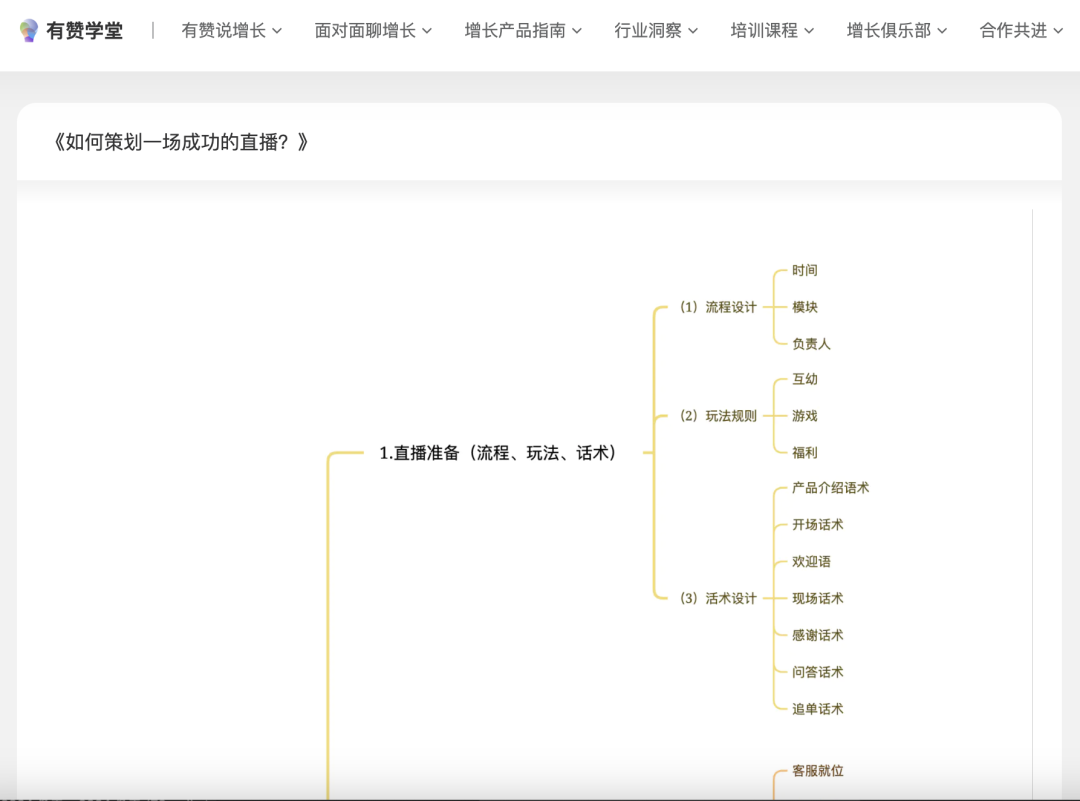Image resolution: width=1080 pixels, height=801 pixels.
Task: Expand the 培训课程 chevron
Action: pyautogui.click(x=810, y=30)
